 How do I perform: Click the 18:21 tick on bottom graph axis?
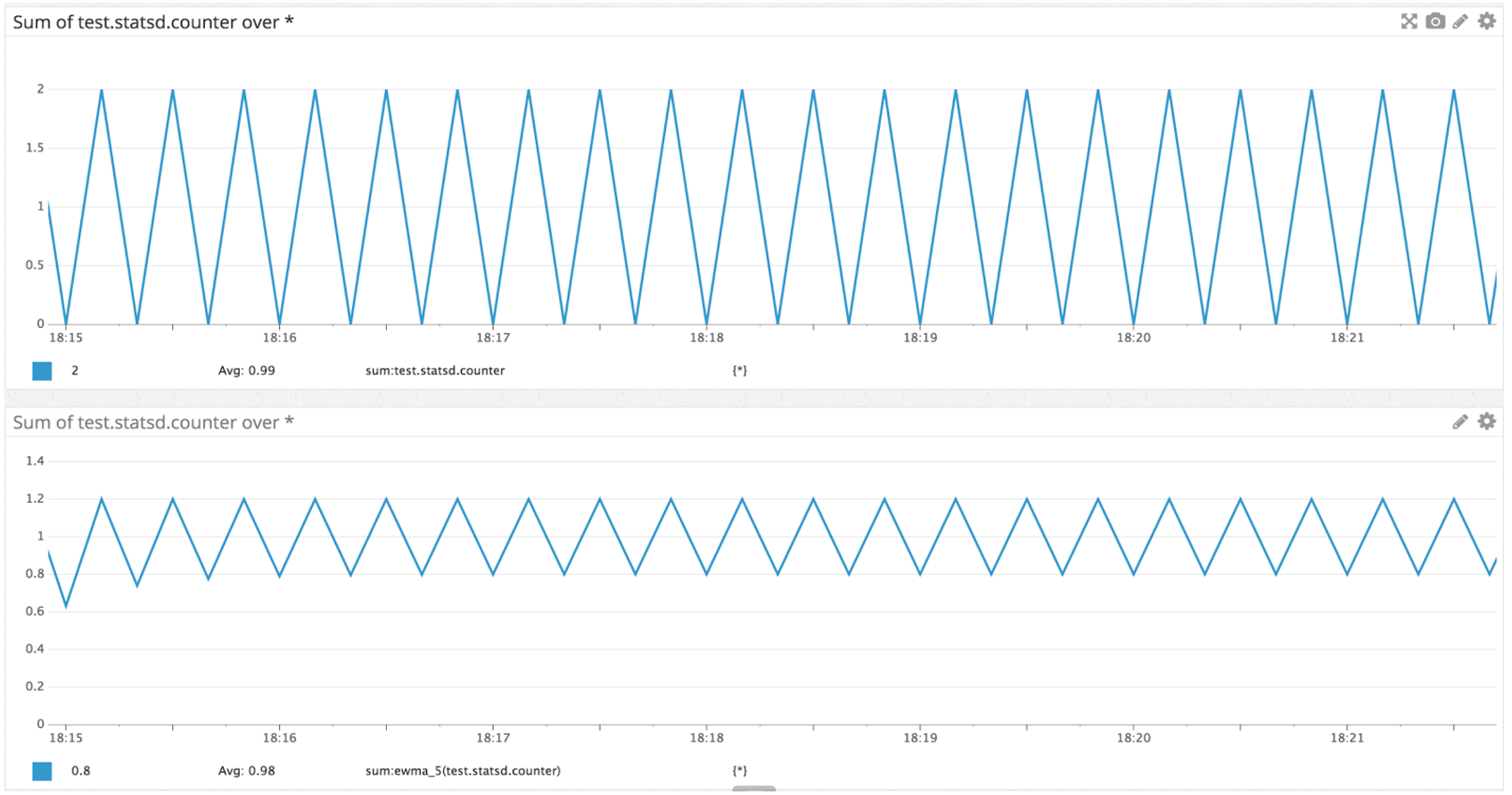pyautogui.click(x=1347, y=738)
